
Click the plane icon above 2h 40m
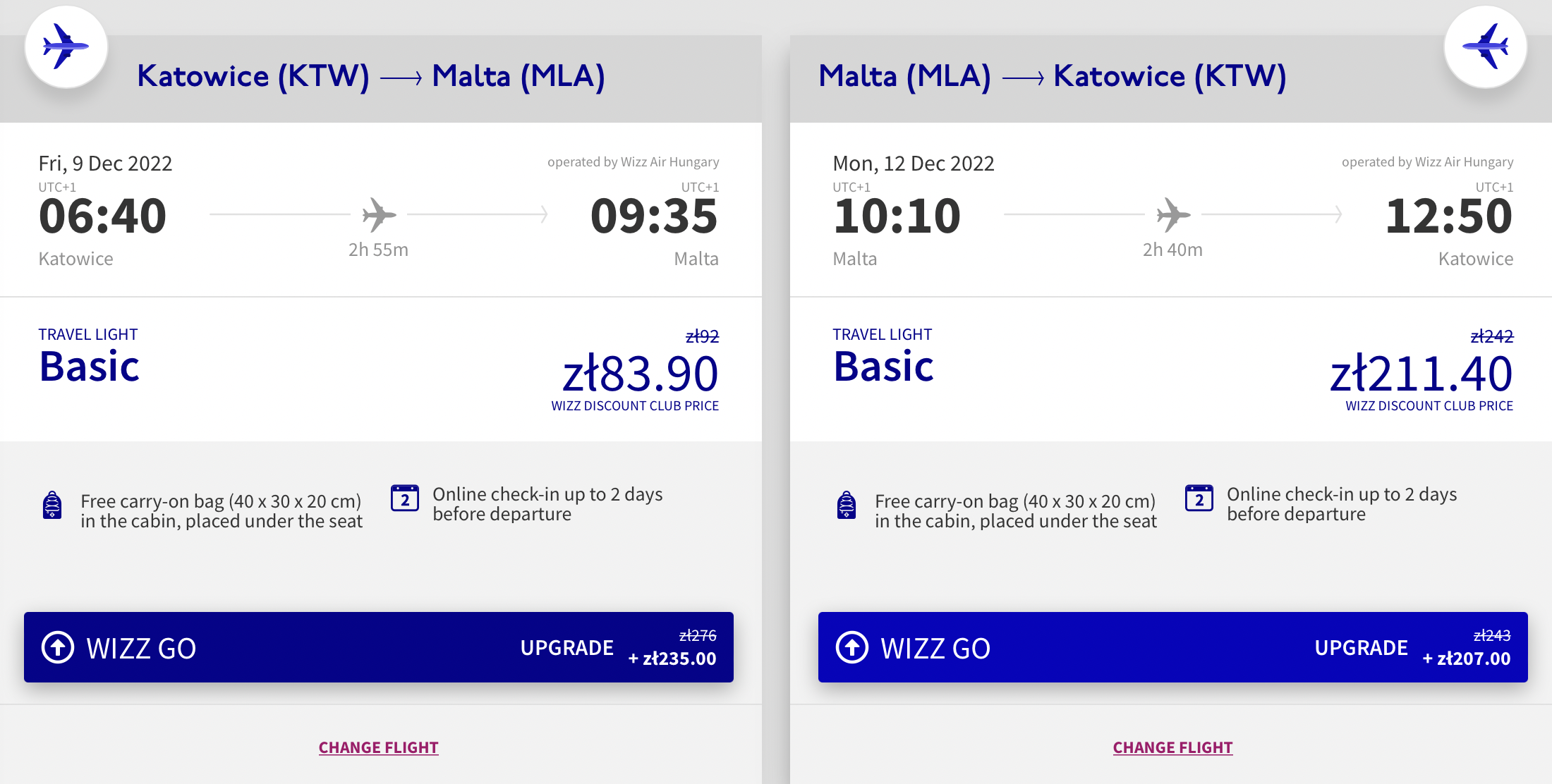[x=1173, y=214]
